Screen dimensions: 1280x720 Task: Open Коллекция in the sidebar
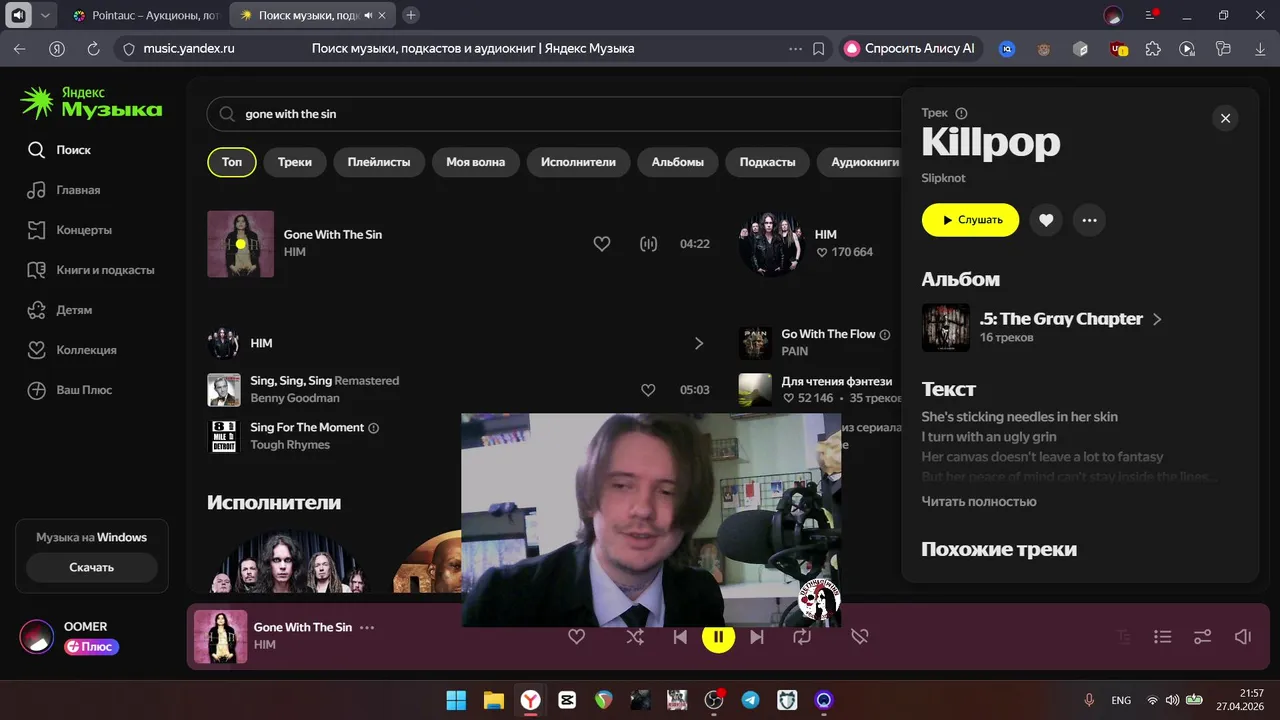pos(72,350)
